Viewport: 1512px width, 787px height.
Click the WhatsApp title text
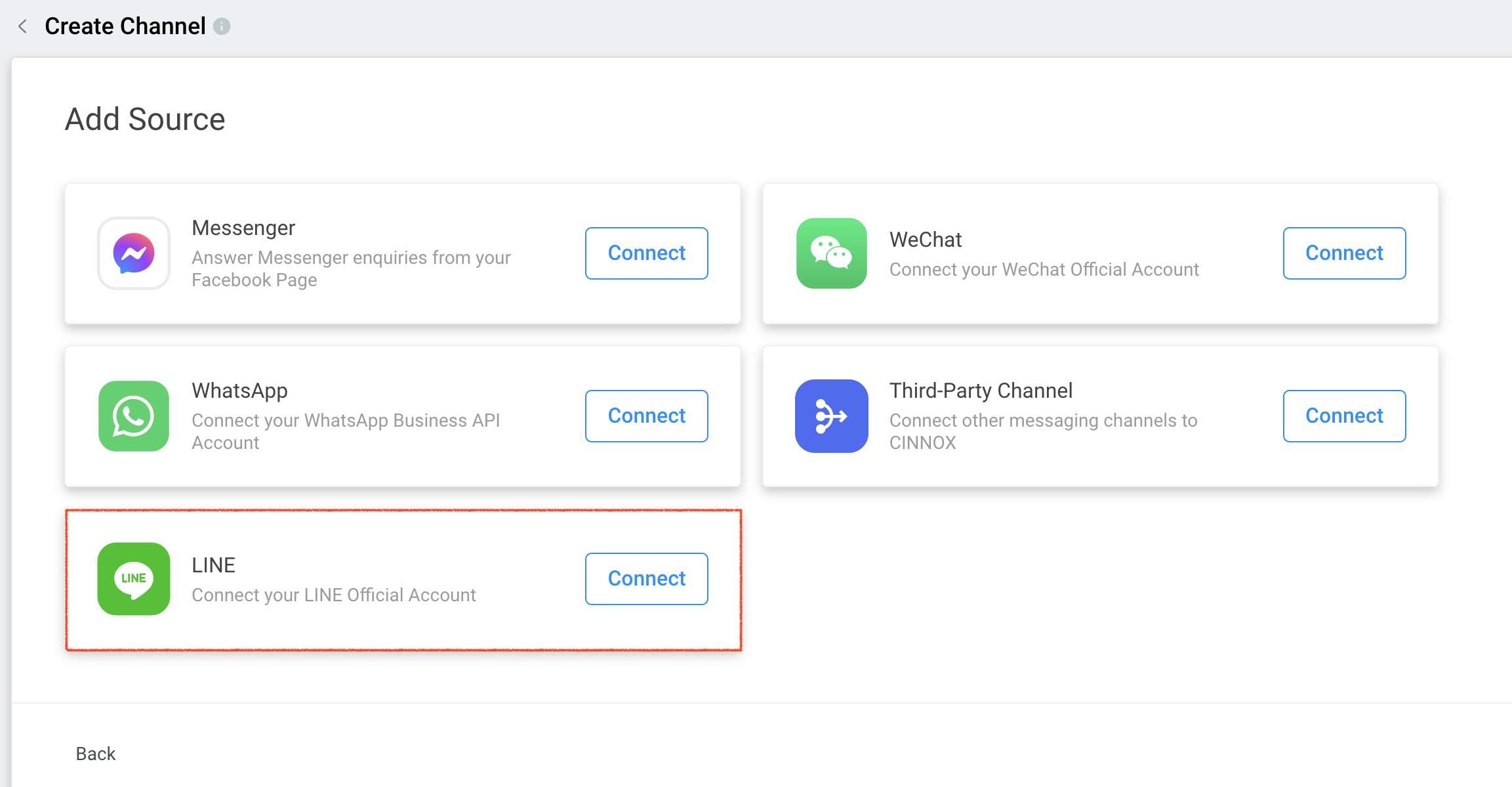pyautogui.click(x=239, y=391)
